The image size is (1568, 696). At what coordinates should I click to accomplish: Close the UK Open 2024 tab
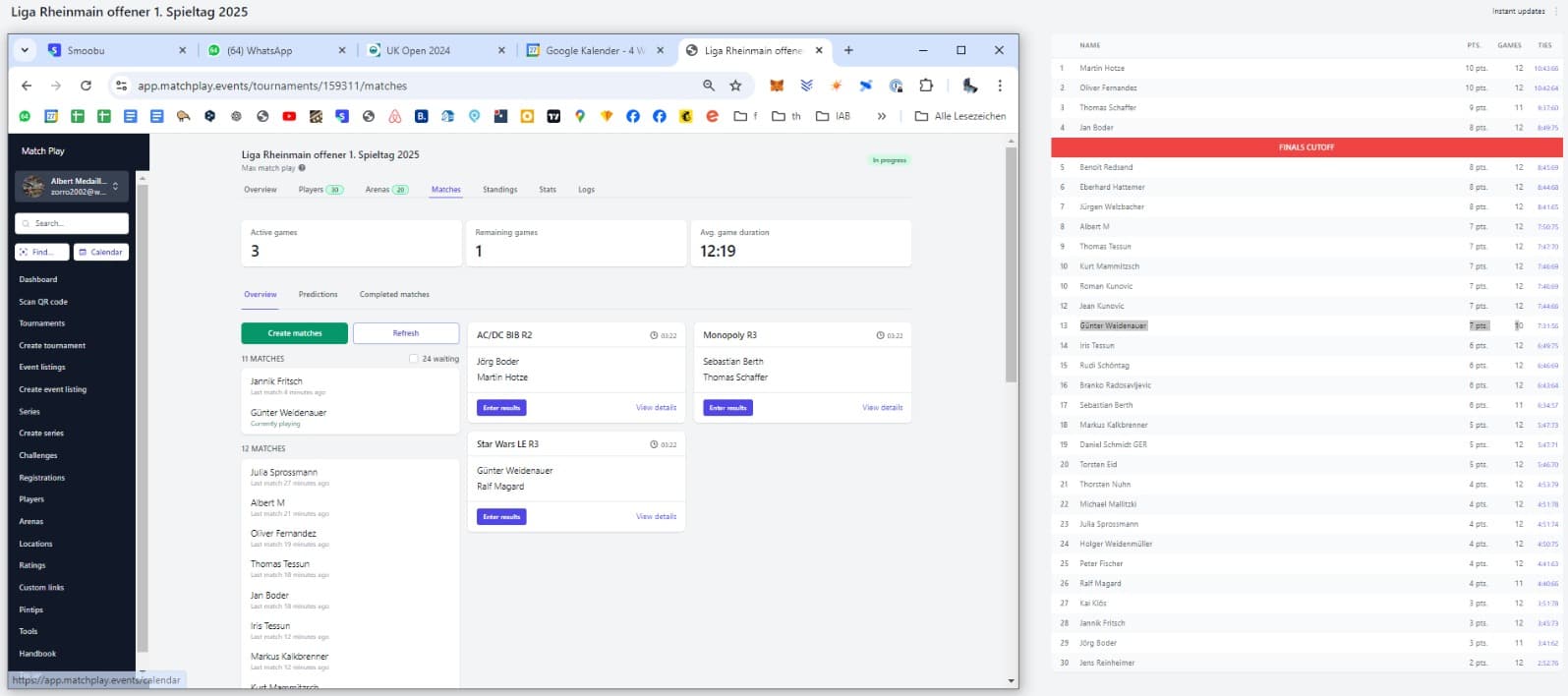pos(501,50)
